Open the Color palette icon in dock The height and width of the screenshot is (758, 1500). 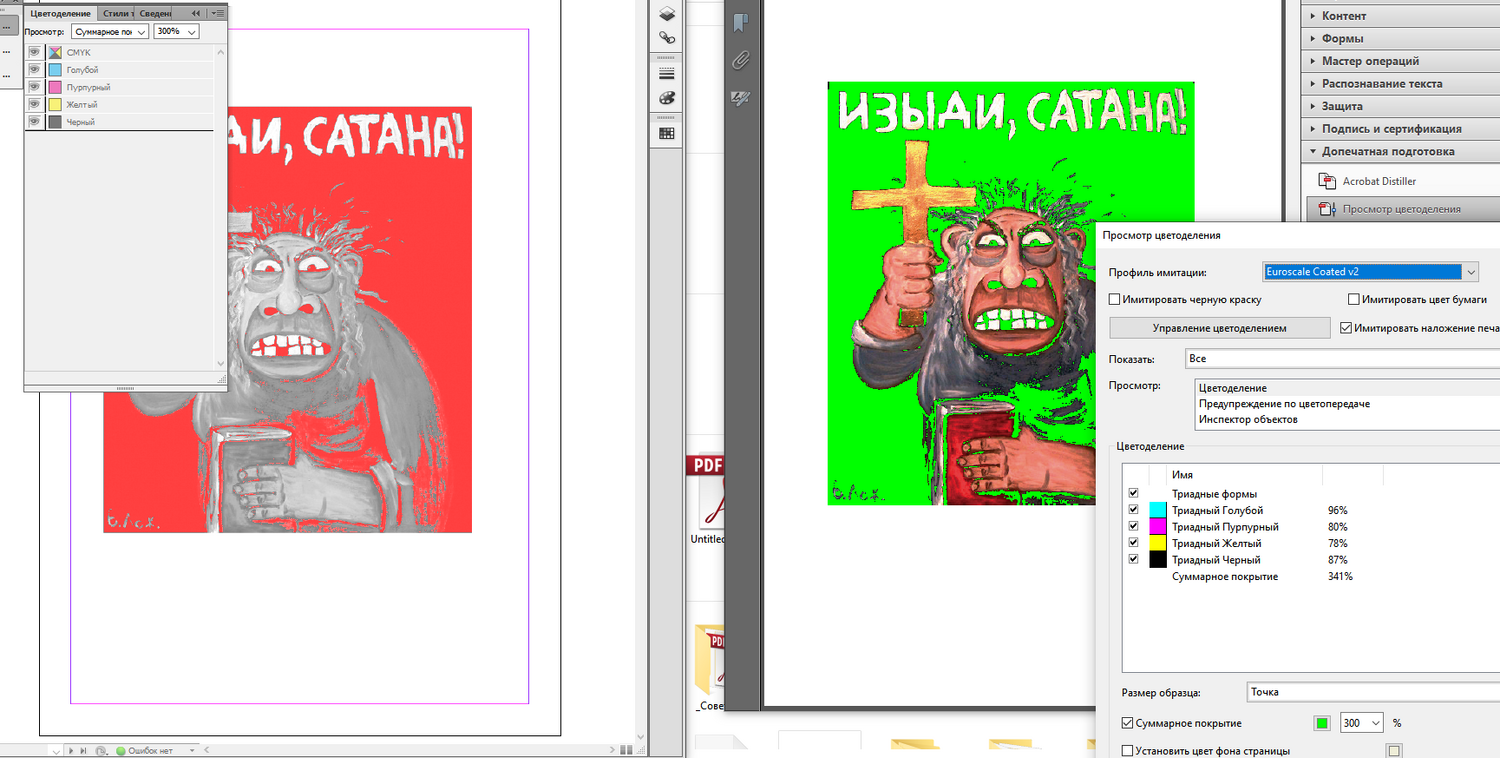coord(666,98)
